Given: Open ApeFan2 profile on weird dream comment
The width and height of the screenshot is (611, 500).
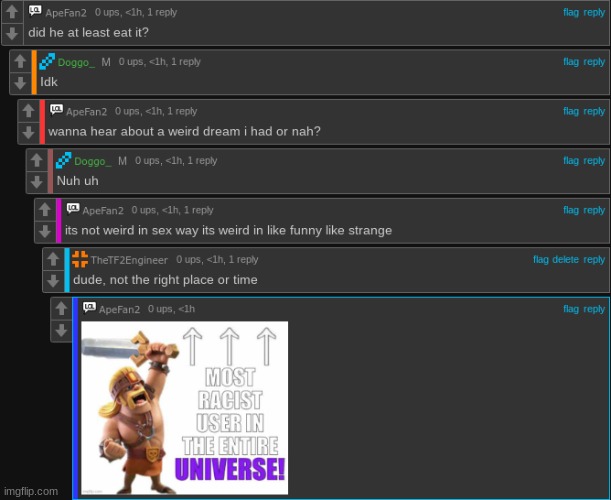Looking at the screenshot, I should point(86,111).
